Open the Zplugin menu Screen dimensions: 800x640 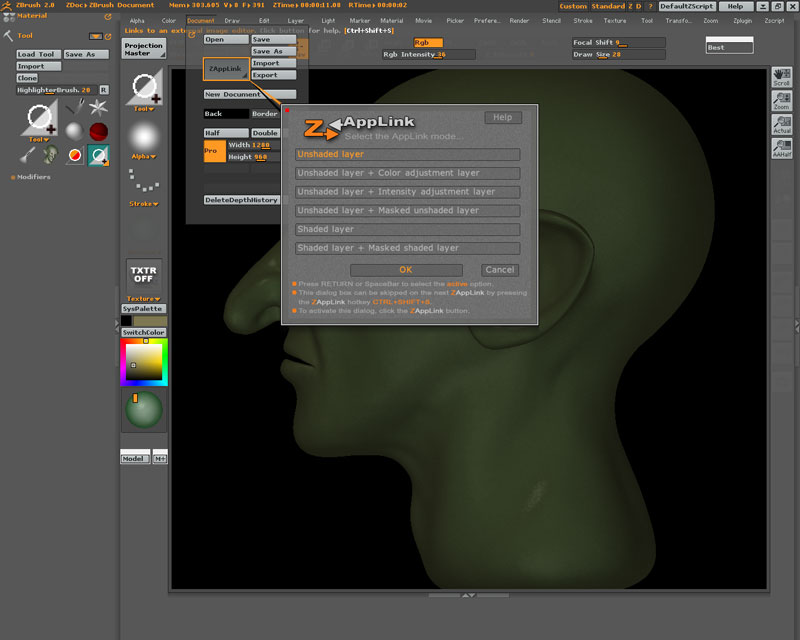tap(742, 20)
